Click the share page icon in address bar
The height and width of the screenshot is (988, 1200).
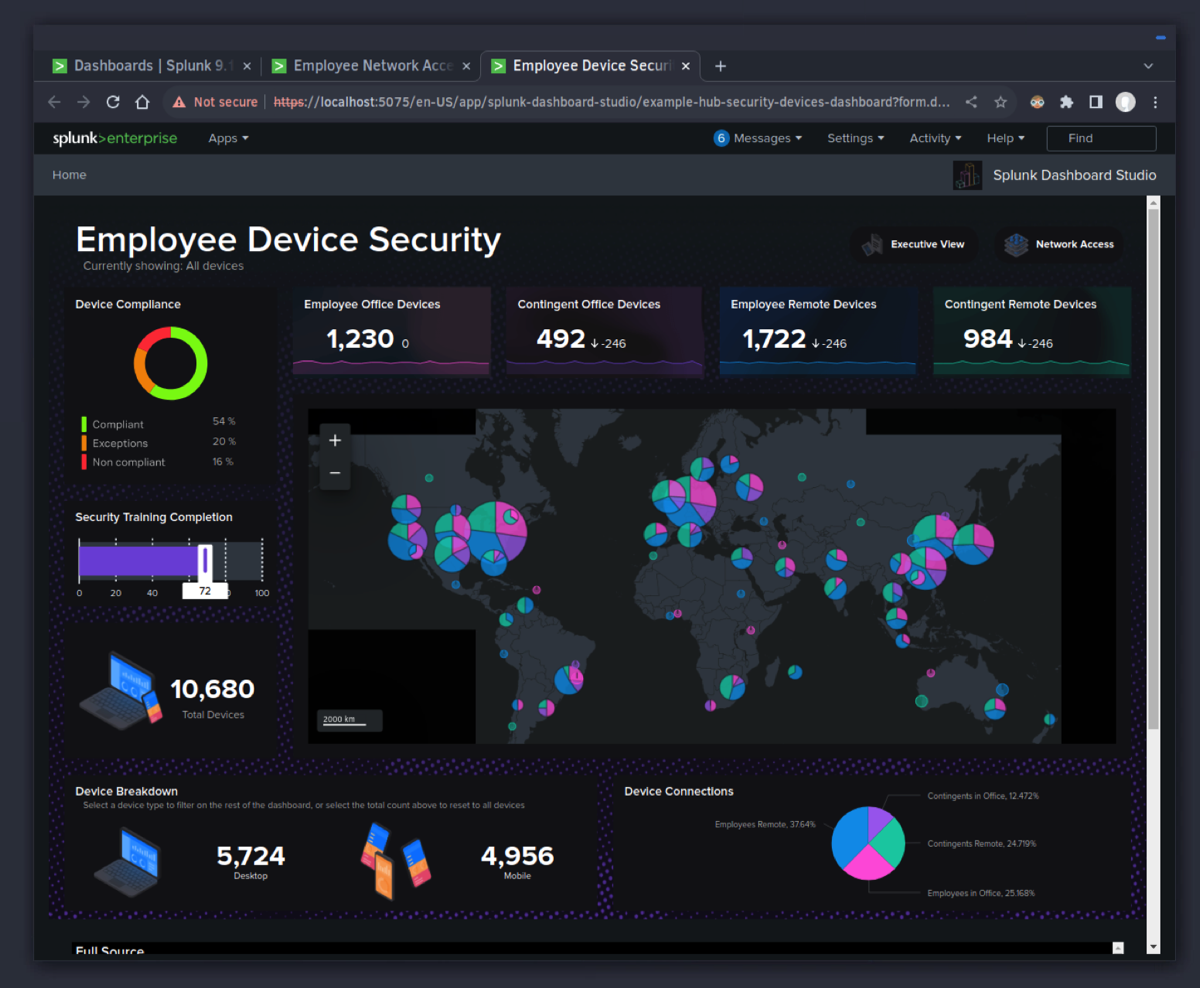point(971,102)
